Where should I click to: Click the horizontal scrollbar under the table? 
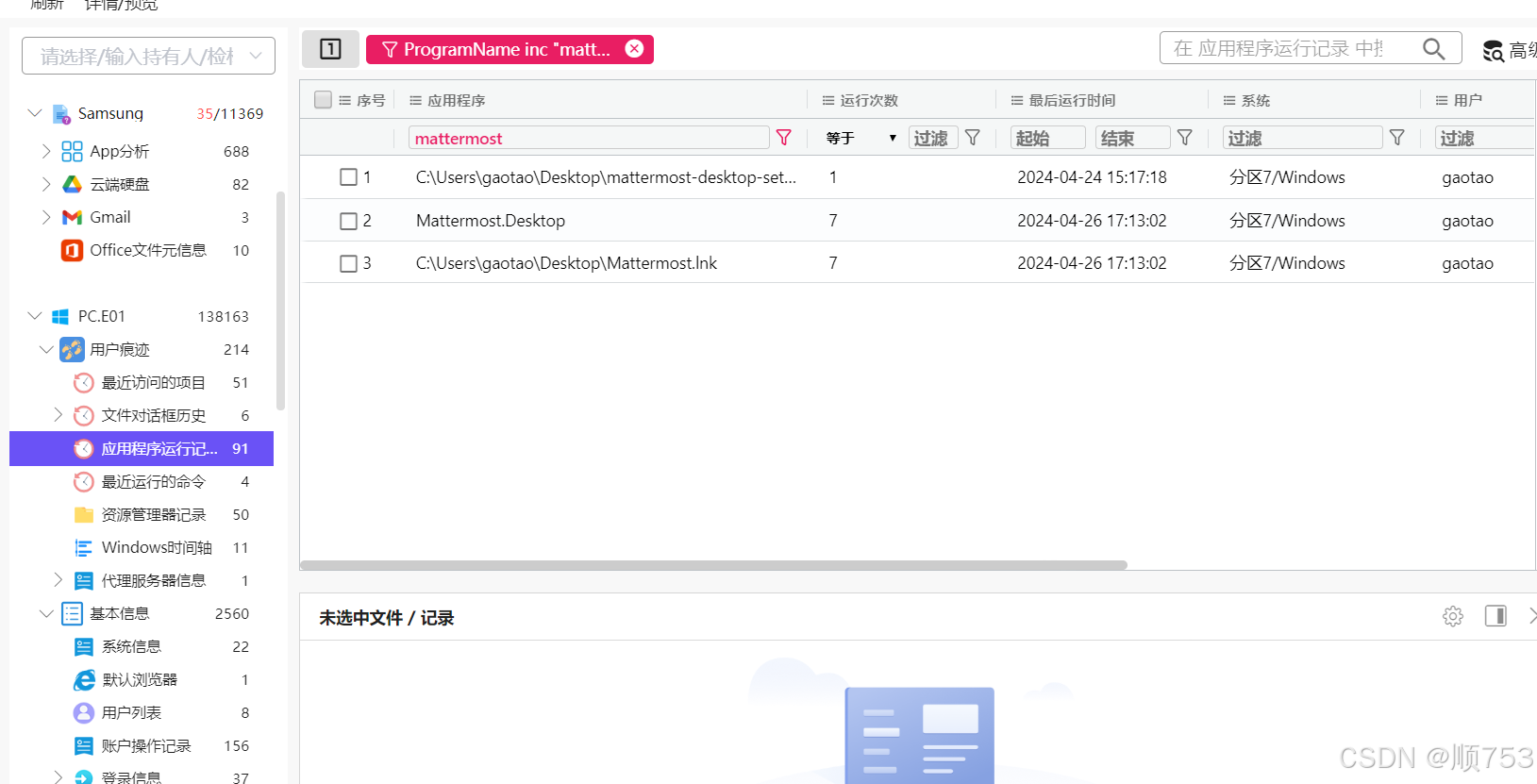(713, 565)
